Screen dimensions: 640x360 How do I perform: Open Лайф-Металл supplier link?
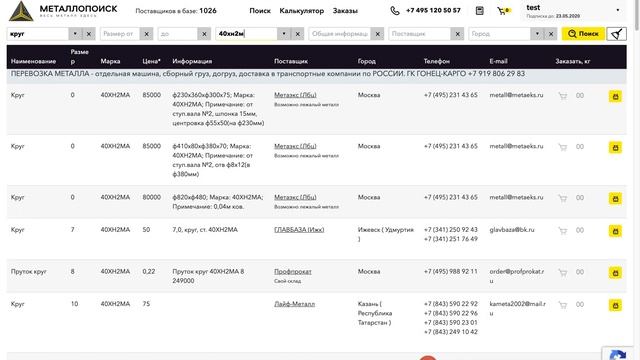(294, 304)
